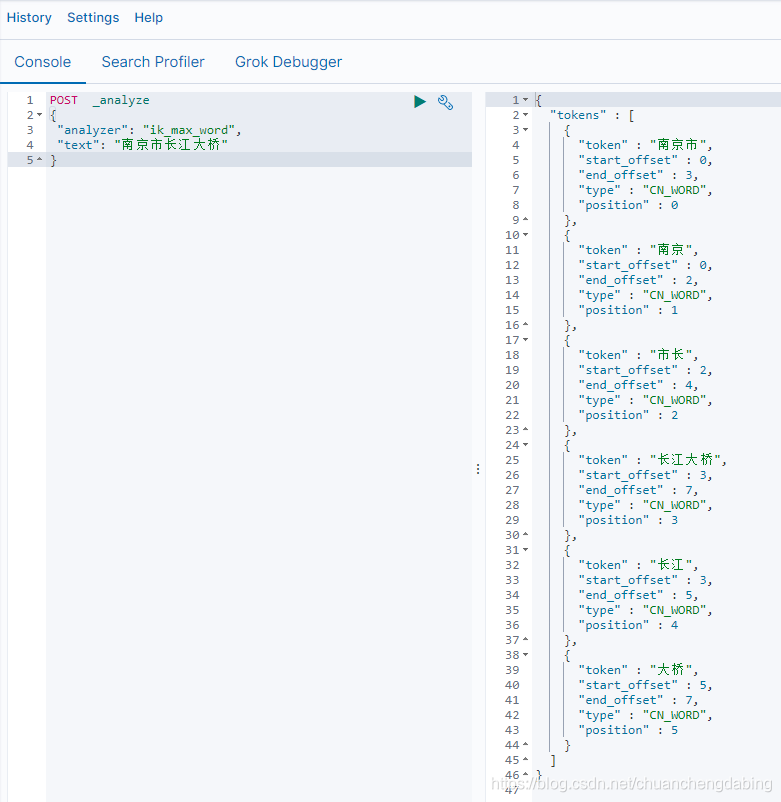The height and width of the screenshot is (802, 781).
Task: Collapse token object at response line 38
Action: 525,655
